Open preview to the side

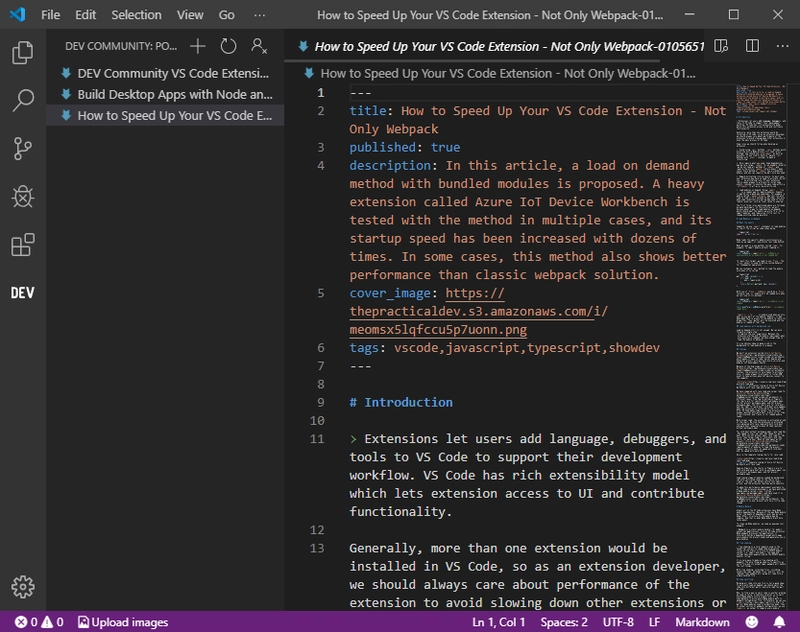(x=721, y=46)
